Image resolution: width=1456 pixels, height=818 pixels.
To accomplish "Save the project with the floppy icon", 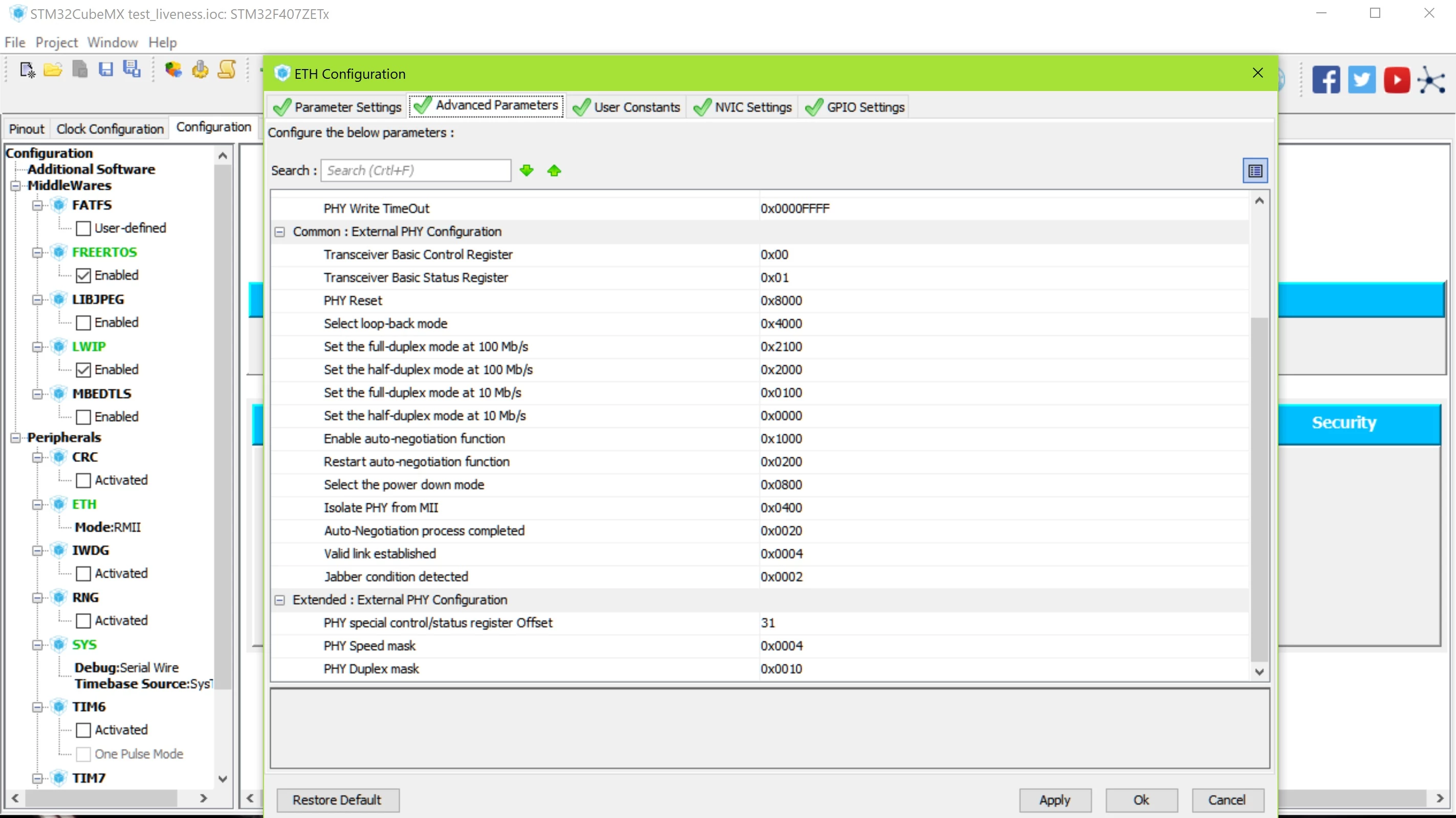I will click(106, 70).
